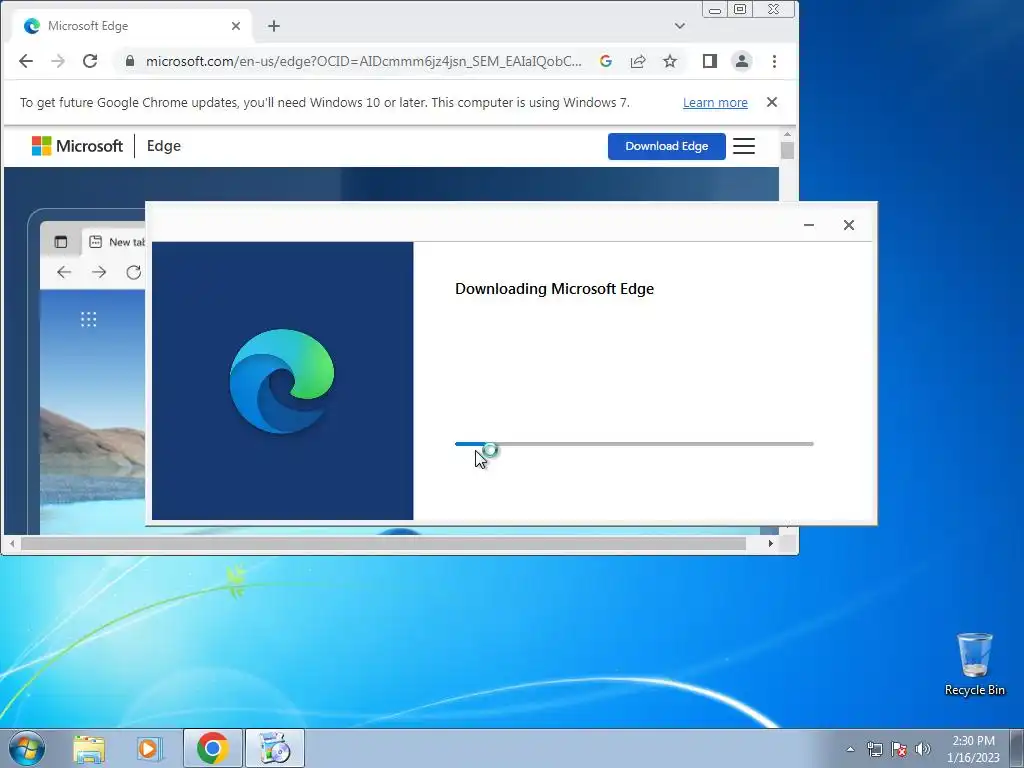Click the Chrome forward arrow
This screenshot has width=1024, height=768.
tap(58, 61)
